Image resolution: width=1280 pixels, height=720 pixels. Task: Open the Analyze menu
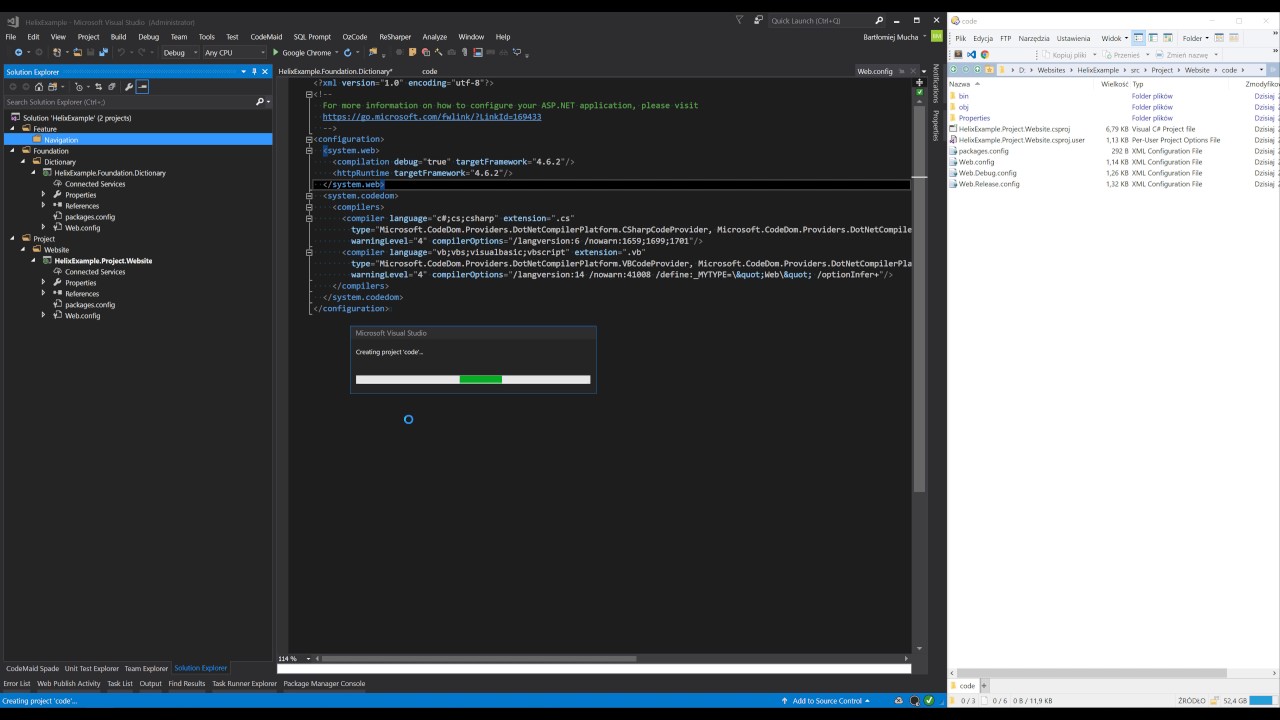click(x=435, y=37)
